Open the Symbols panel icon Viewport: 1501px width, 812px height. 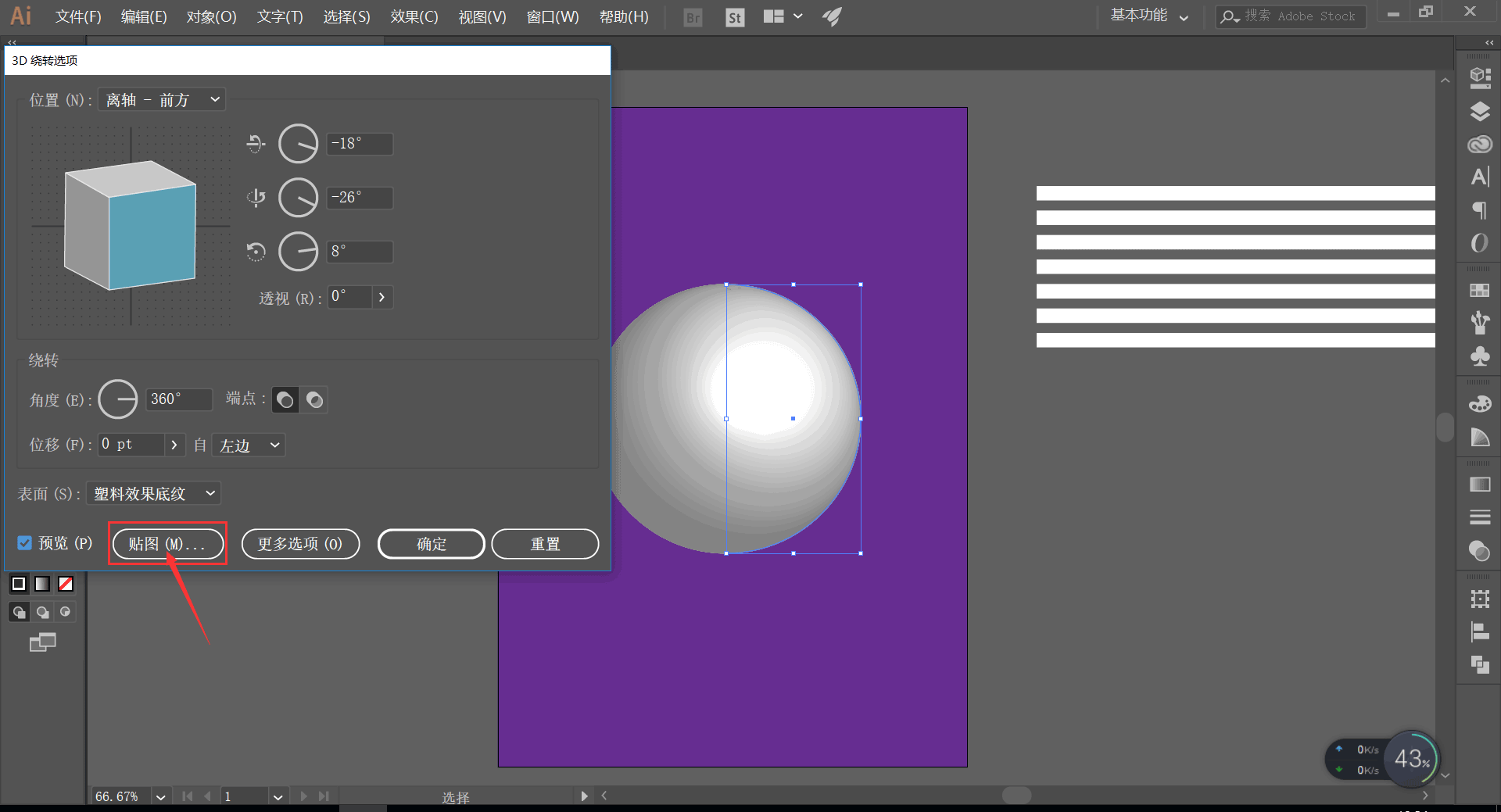click(x=1479, y=356)
